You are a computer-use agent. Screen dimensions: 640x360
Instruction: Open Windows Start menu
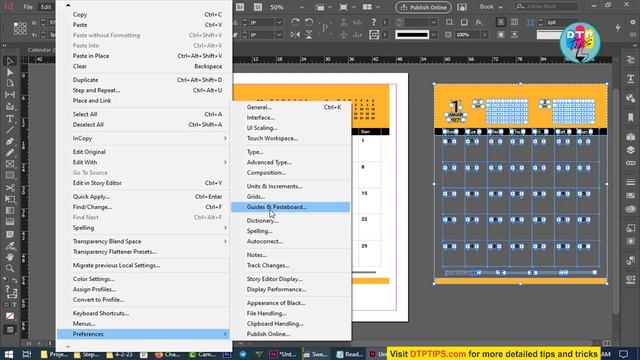(x=9, y=354)
